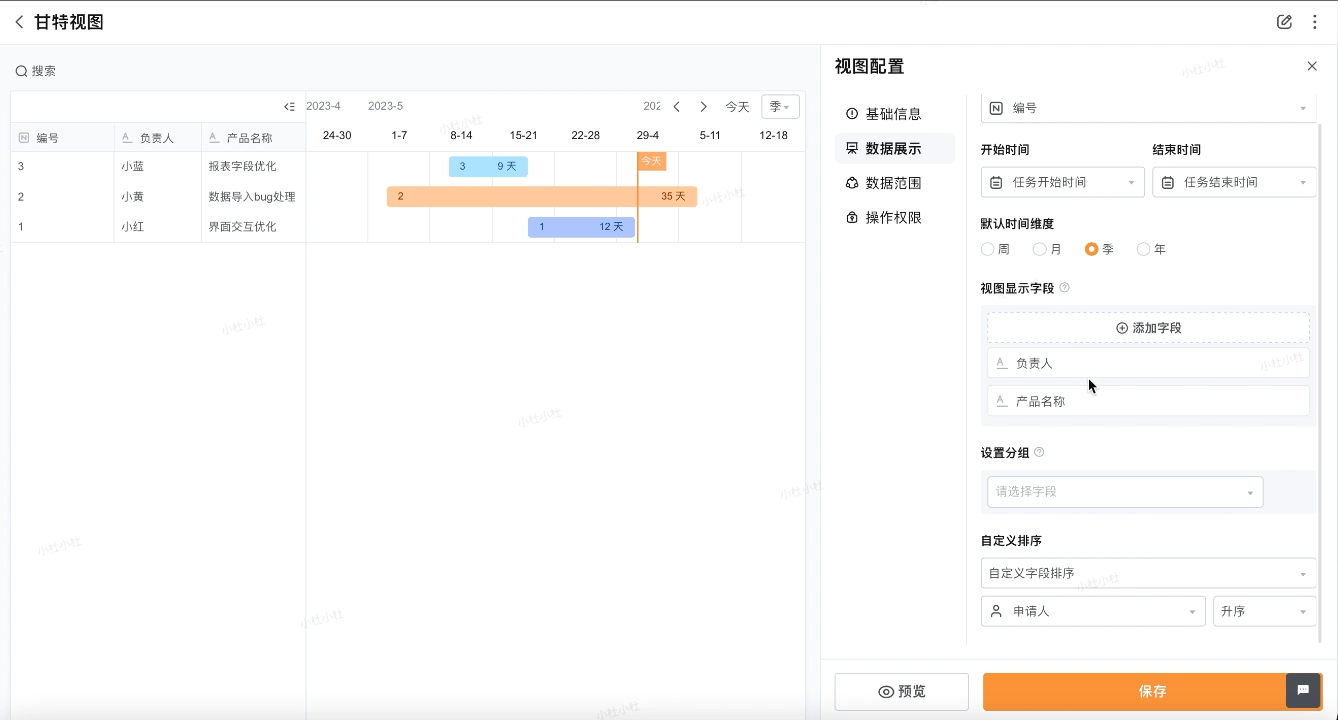Click the 小黄 owner cell
1338x720 pixels.
coord(158,197)
